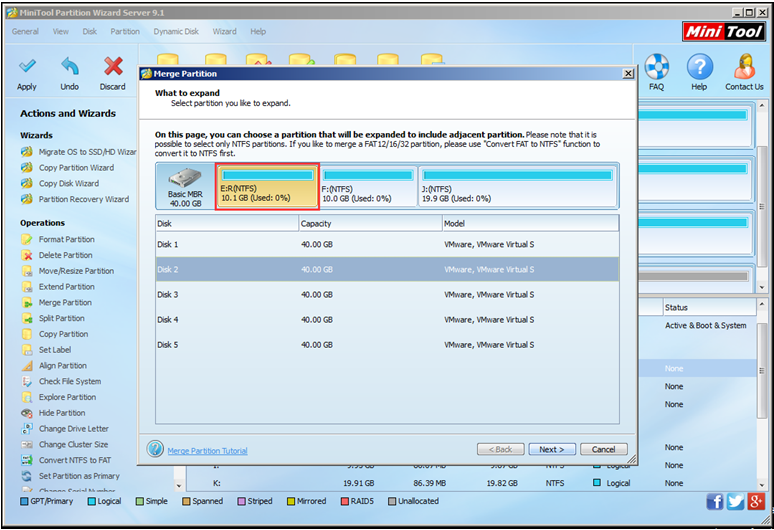Click help icon beside Merge Partition Tutorial

pyautogui.click(x=155, y=449)
